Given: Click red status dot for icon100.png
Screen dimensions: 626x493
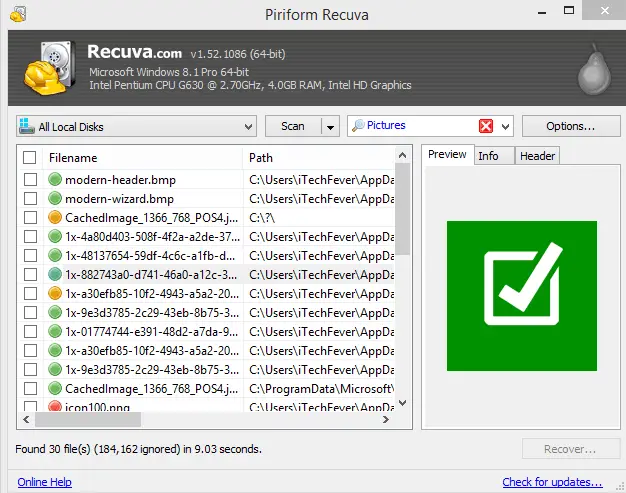Looking at the screenshot, I should tap(55, 406).
